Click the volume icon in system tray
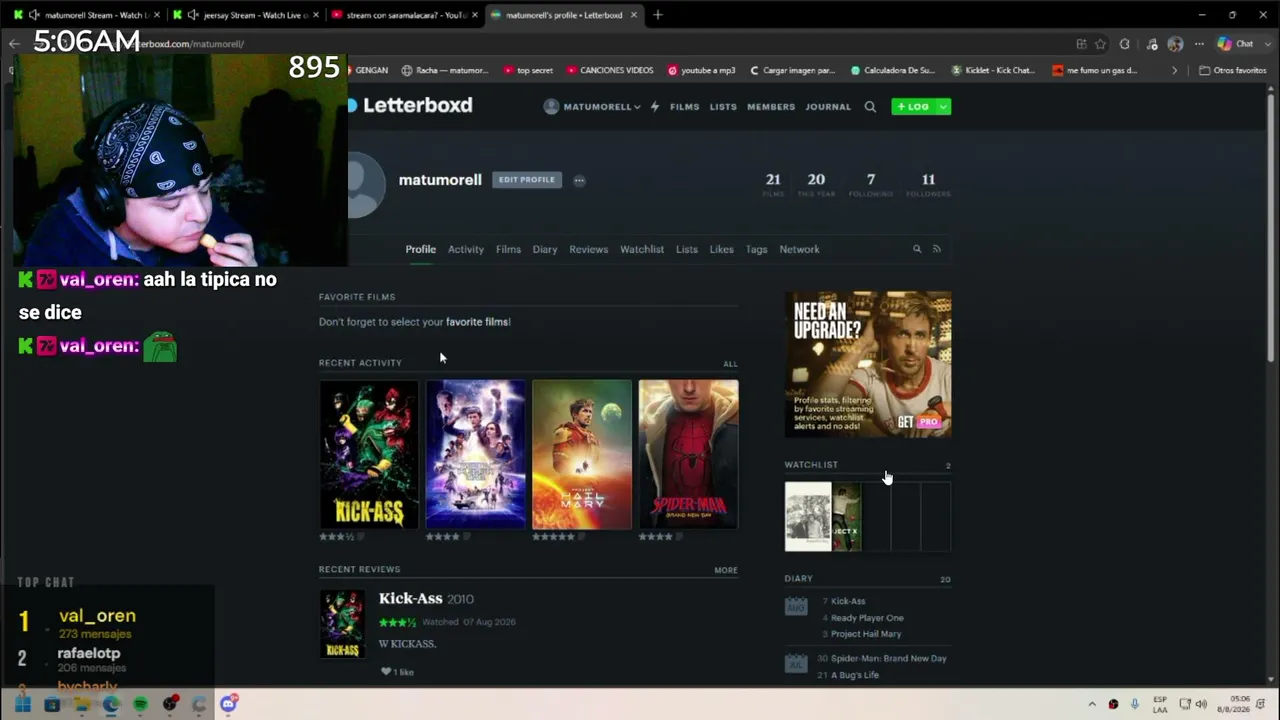Image resolution: width=1280 pixels, height=720 pixels. 1201,704
